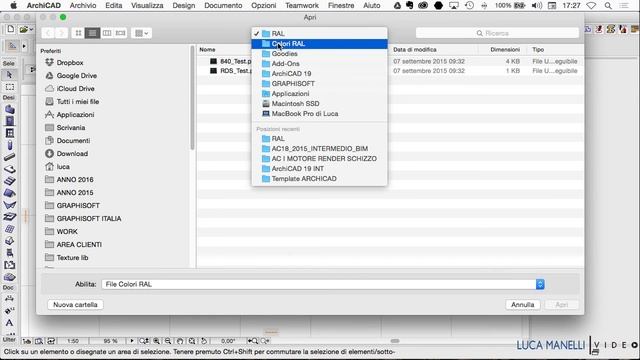
Task: Click the sidebar vertical scrollbar
Action: (192, 98)
